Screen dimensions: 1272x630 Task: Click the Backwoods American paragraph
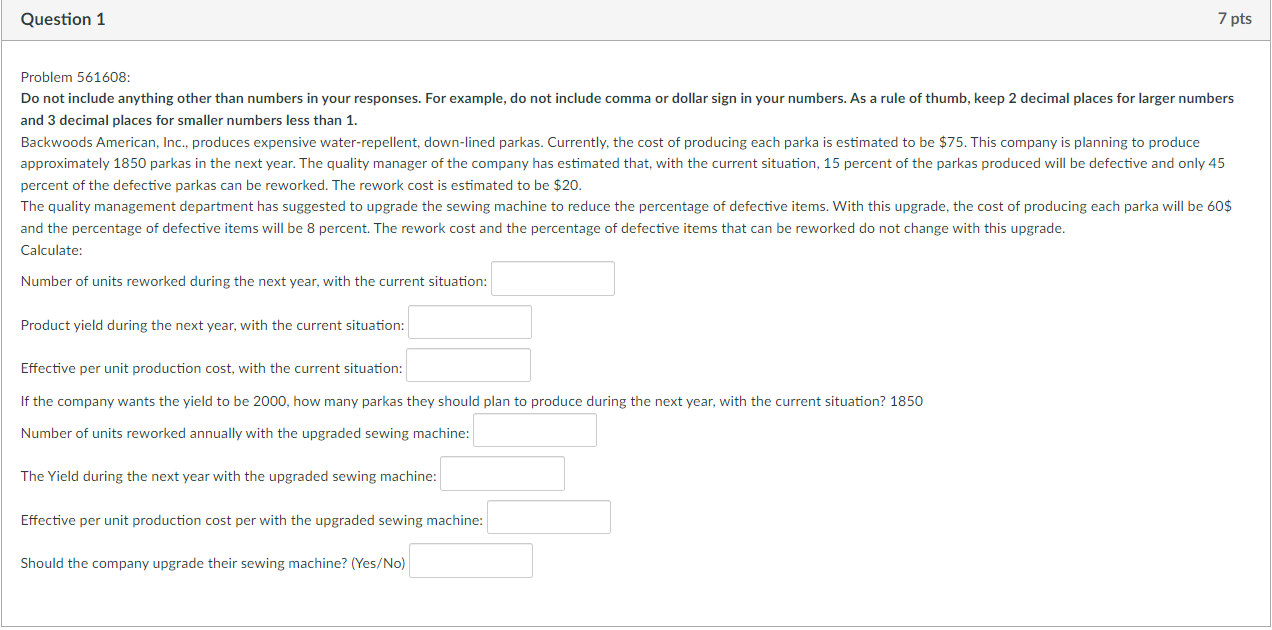pyautogui.click(x=620, y=163)
